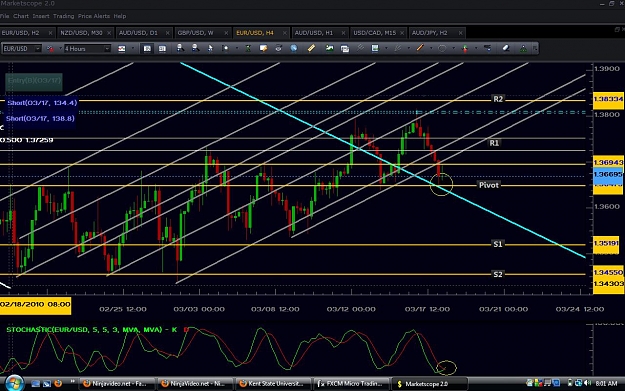
Task: Select the zoom out magnifier tool
Action: [x=195, y=48]
